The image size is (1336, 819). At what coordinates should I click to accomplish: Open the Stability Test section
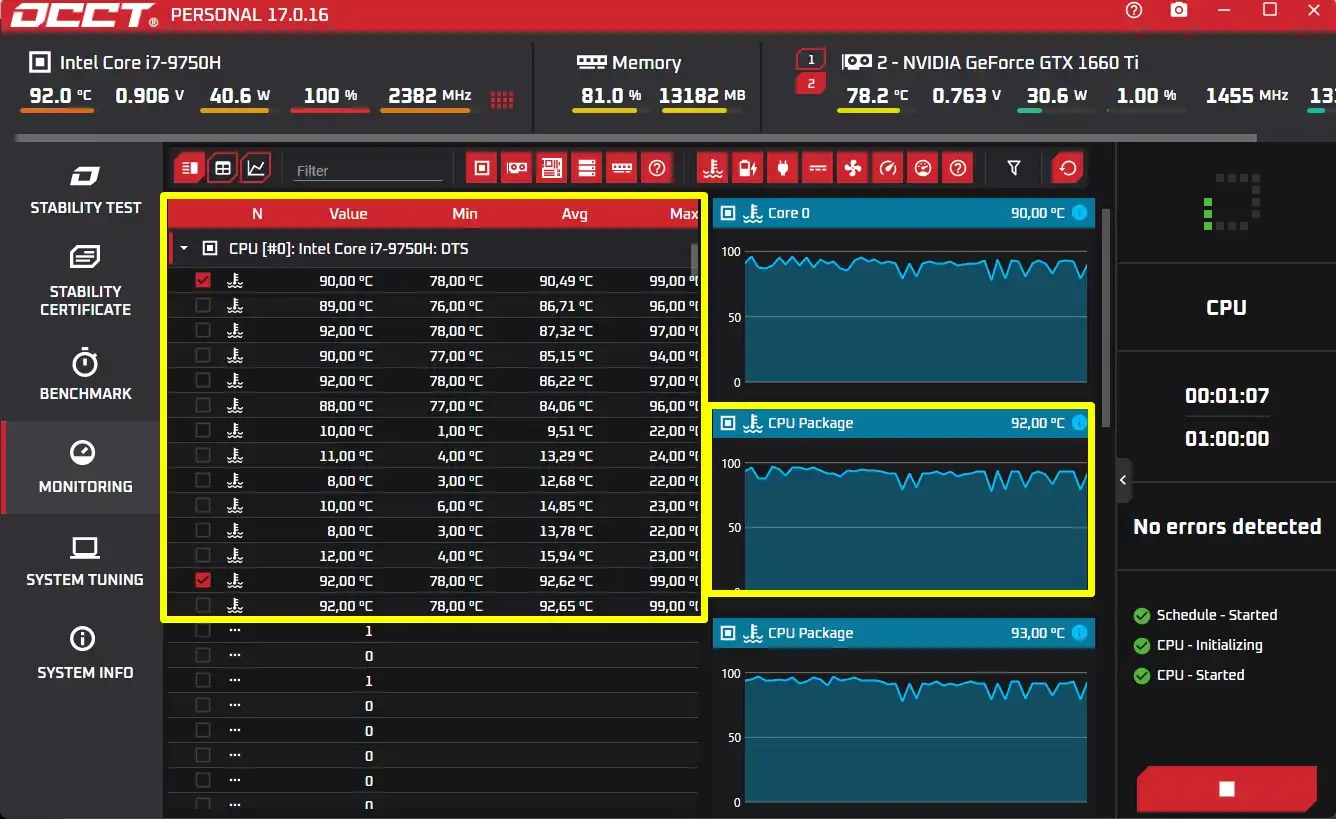coord(85,190)
